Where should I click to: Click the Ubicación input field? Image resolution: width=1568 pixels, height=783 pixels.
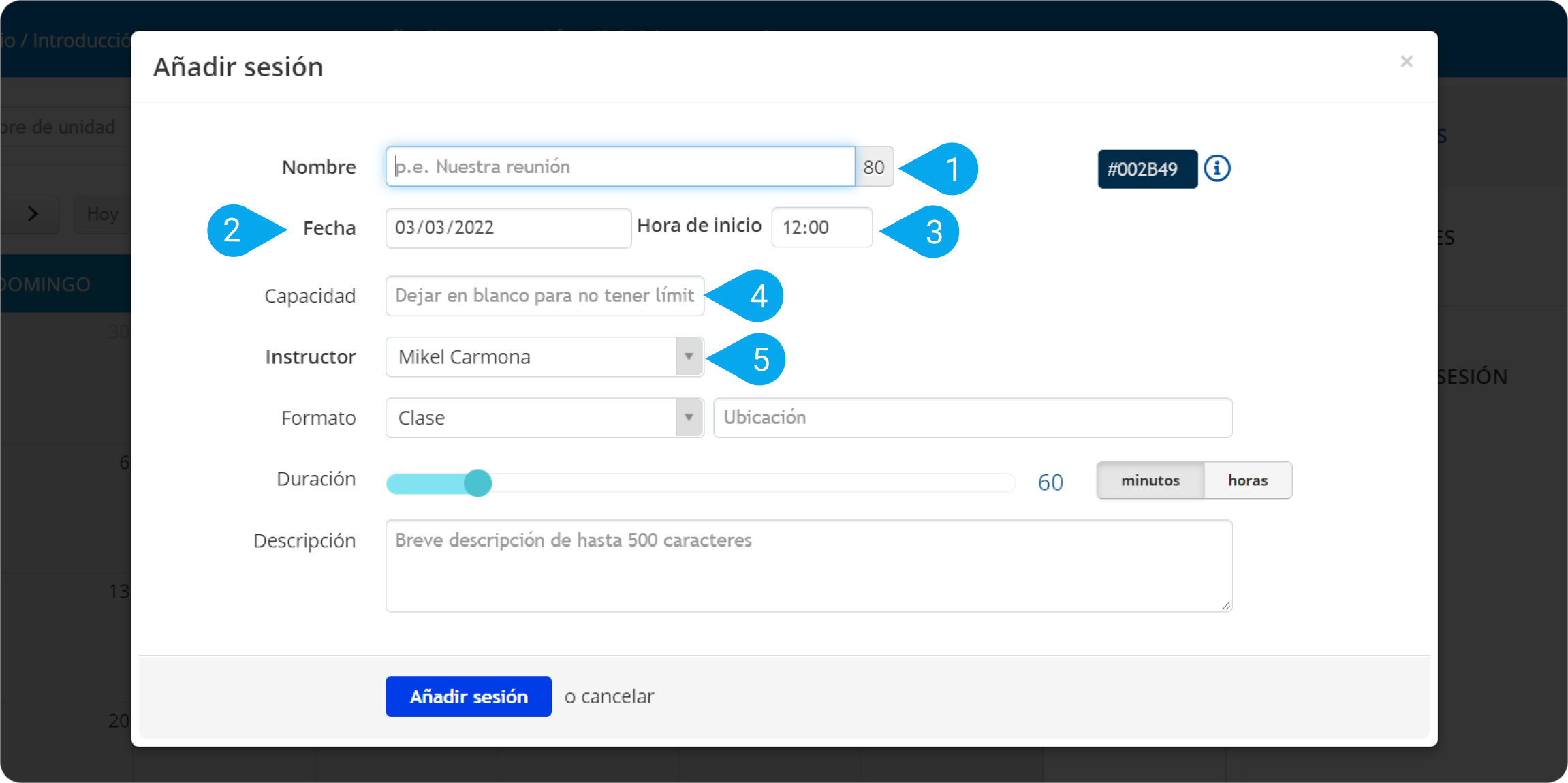pos(973,418)
